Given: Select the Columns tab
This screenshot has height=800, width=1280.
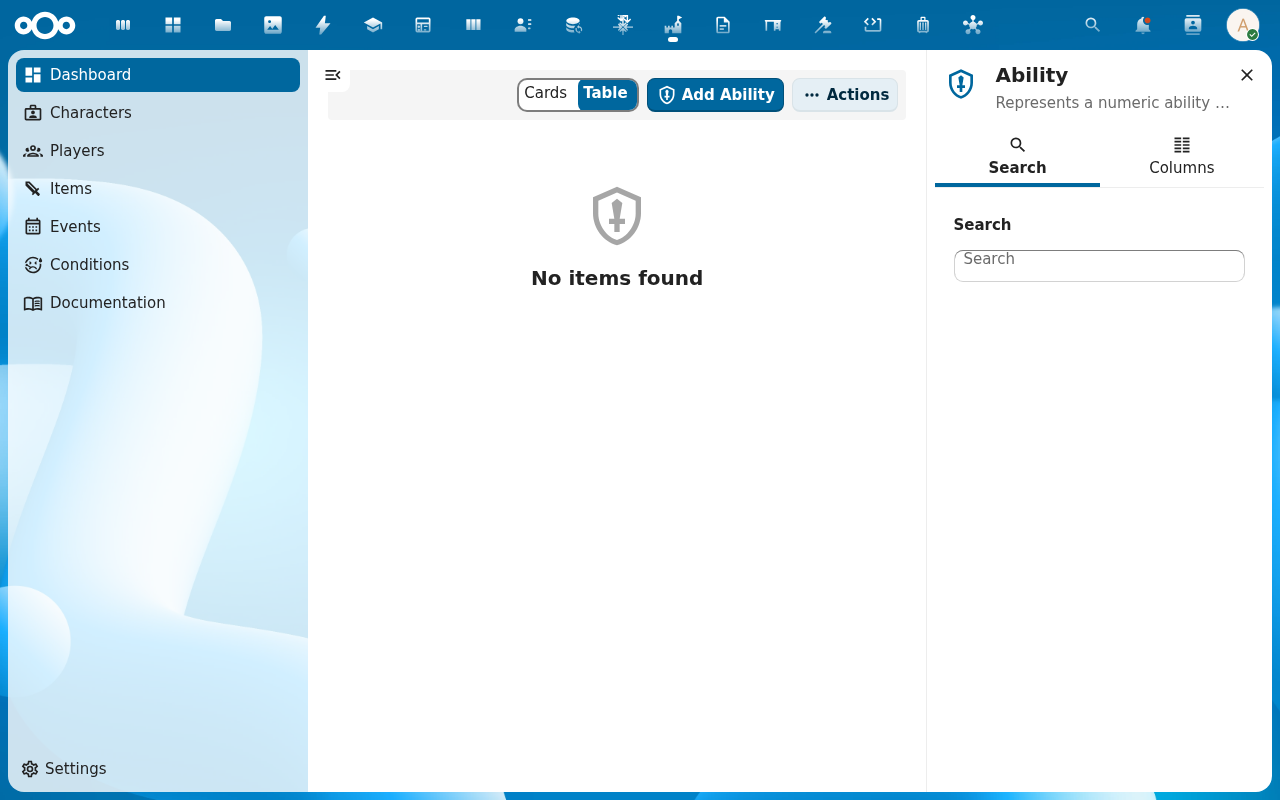Looking at the screenshot, I should point(1182,157).
